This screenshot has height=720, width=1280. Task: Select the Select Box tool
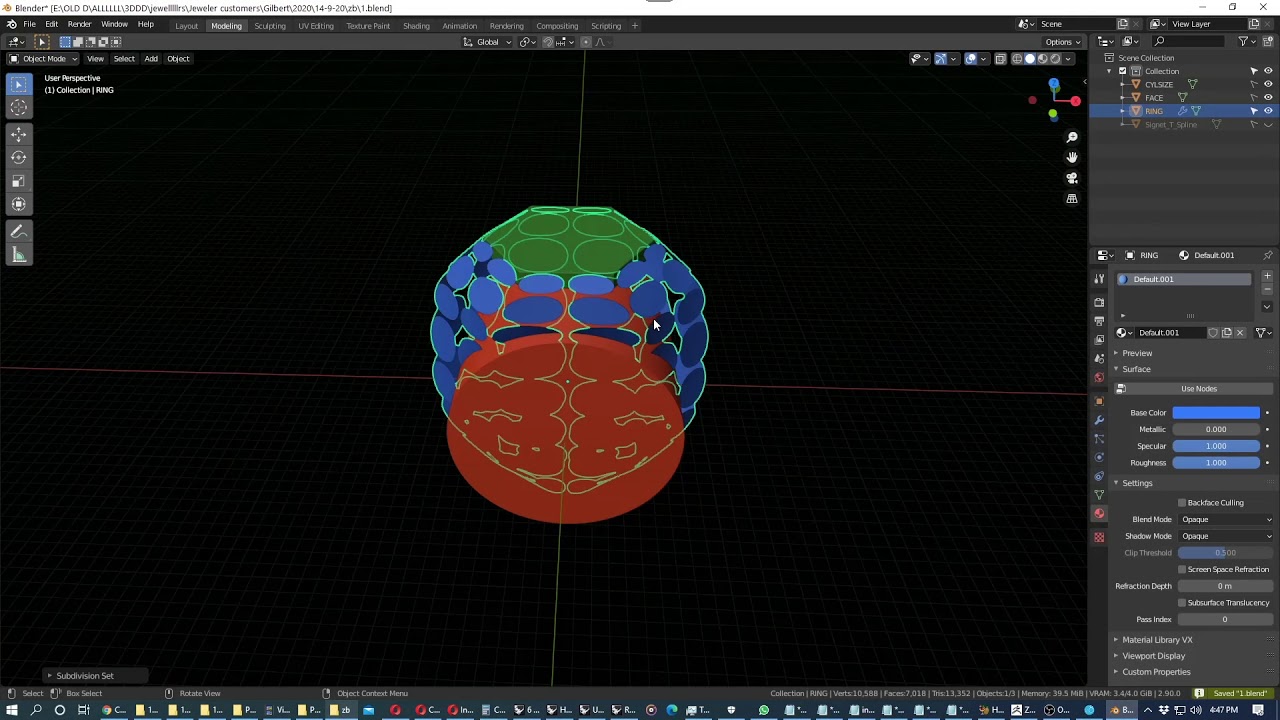[x=19, y=85]
